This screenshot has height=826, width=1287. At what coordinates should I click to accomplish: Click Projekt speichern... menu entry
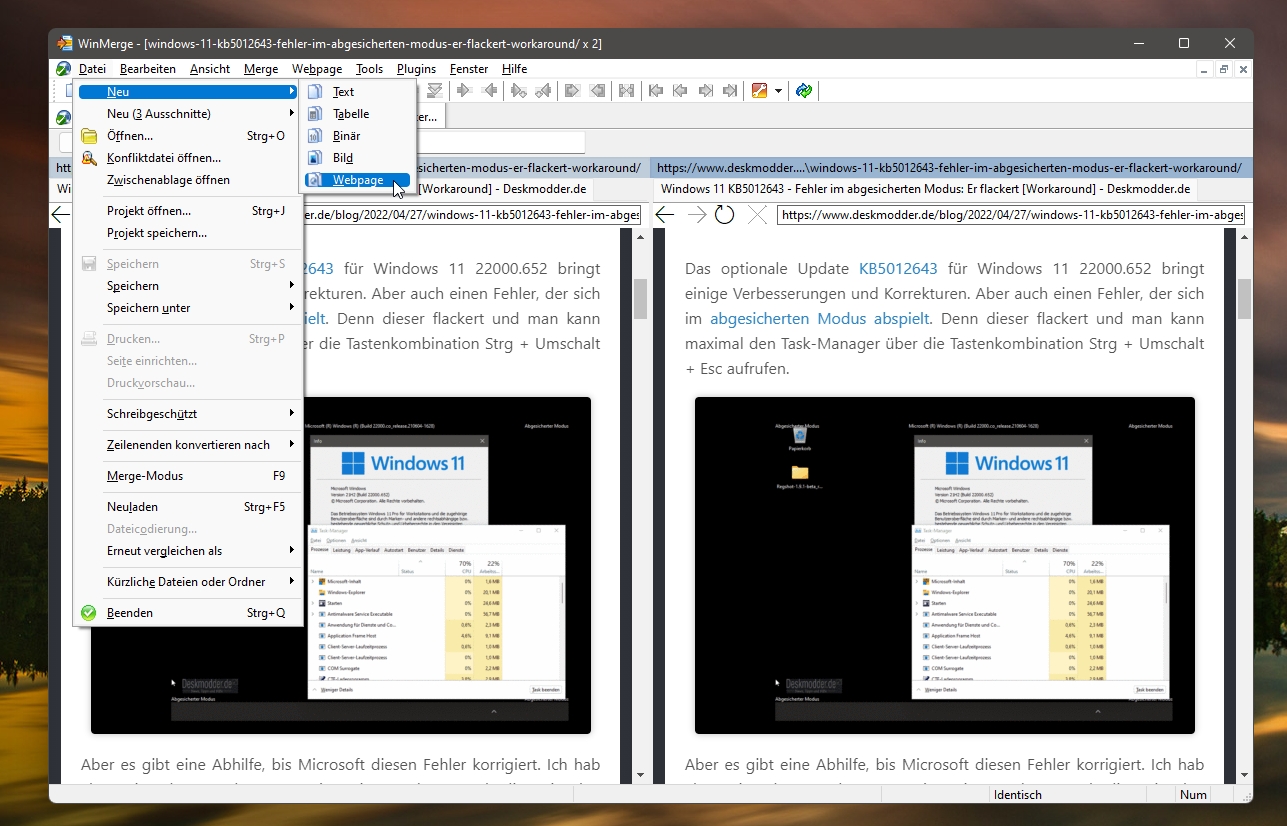click(188, 233)
